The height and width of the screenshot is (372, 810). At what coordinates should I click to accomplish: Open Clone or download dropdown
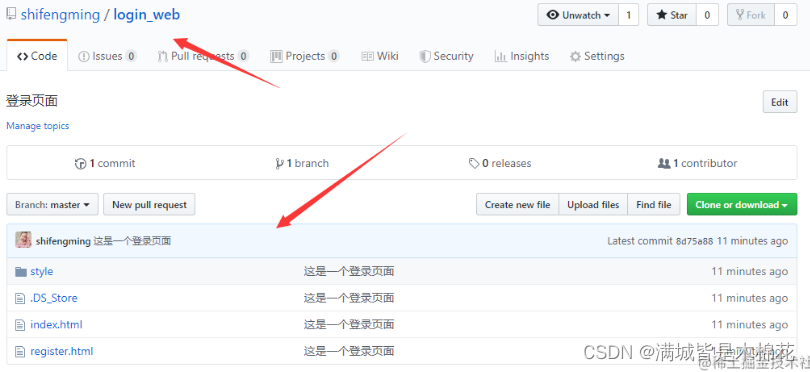[x=742, y=205]
